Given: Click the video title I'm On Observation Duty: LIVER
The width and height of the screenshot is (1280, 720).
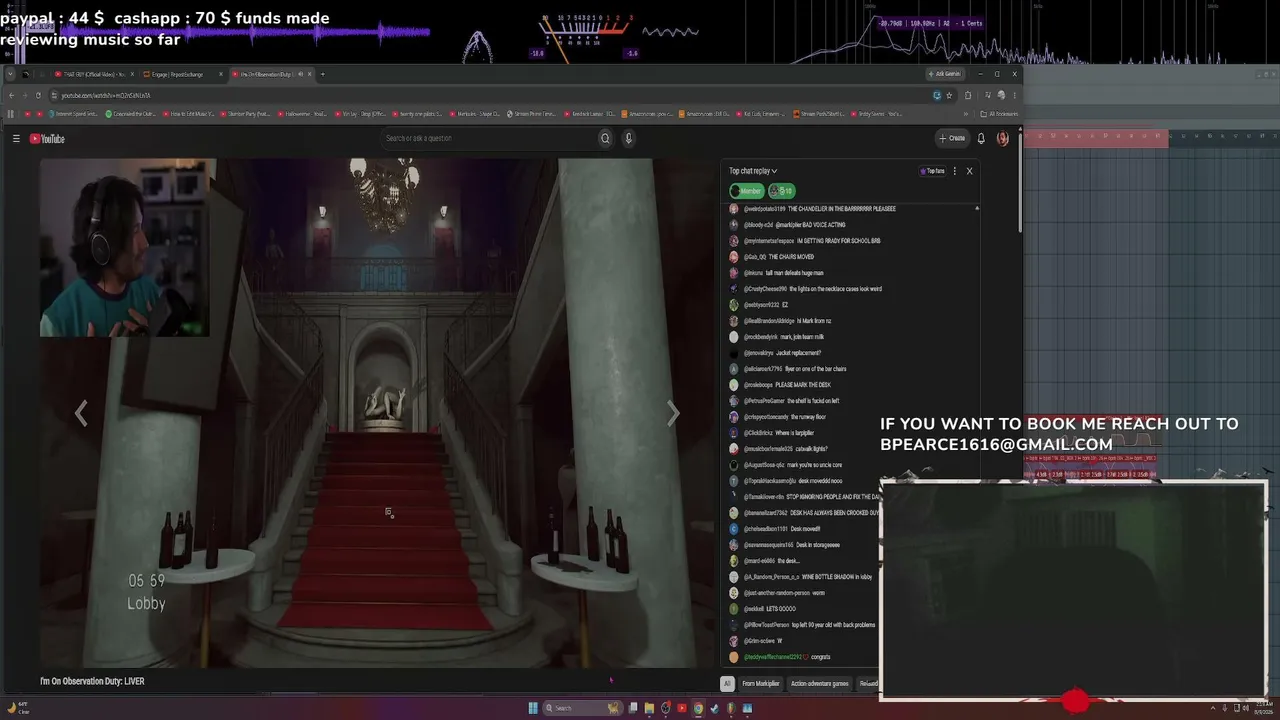Looking at the screenshot, I should coord(92,681).
